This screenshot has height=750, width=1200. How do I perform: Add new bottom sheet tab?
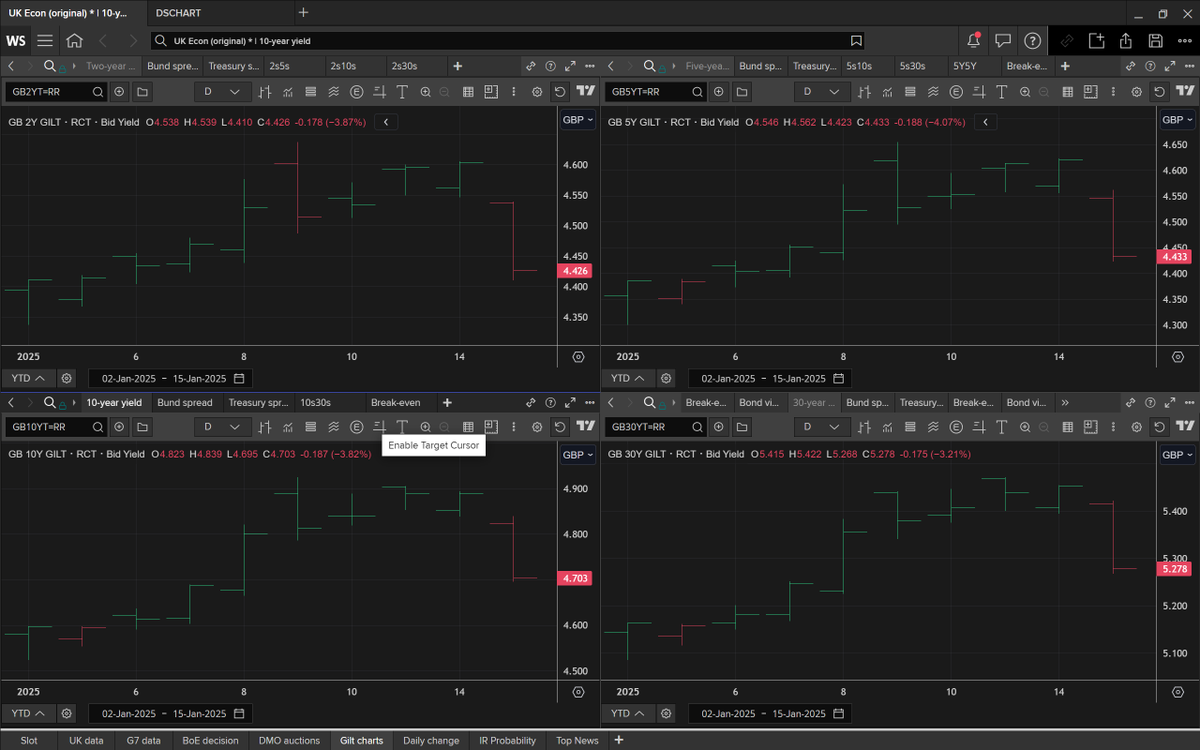pos(619,740)
